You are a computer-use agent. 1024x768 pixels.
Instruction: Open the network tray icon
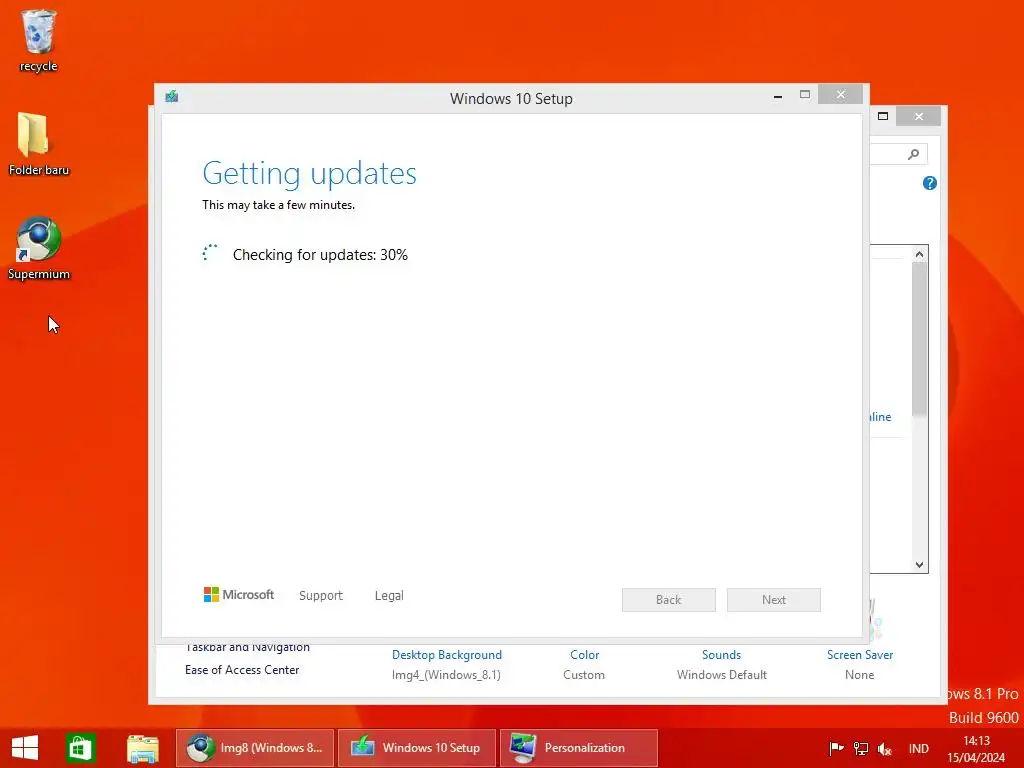coord(861,748)
